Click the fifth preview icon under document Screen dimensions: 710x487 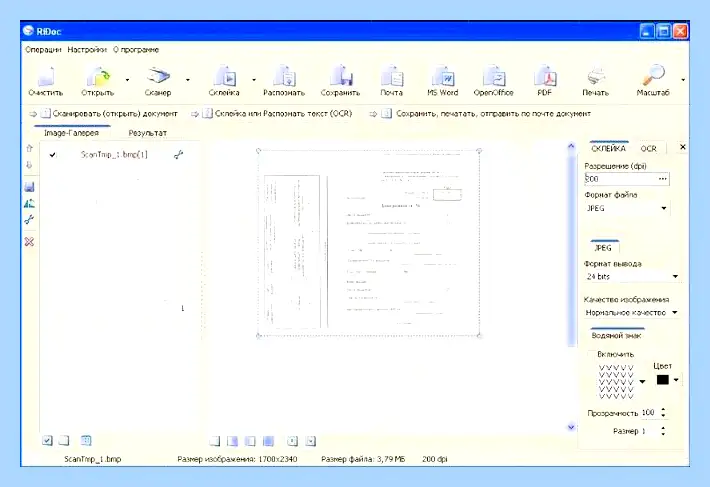(293, 441)
